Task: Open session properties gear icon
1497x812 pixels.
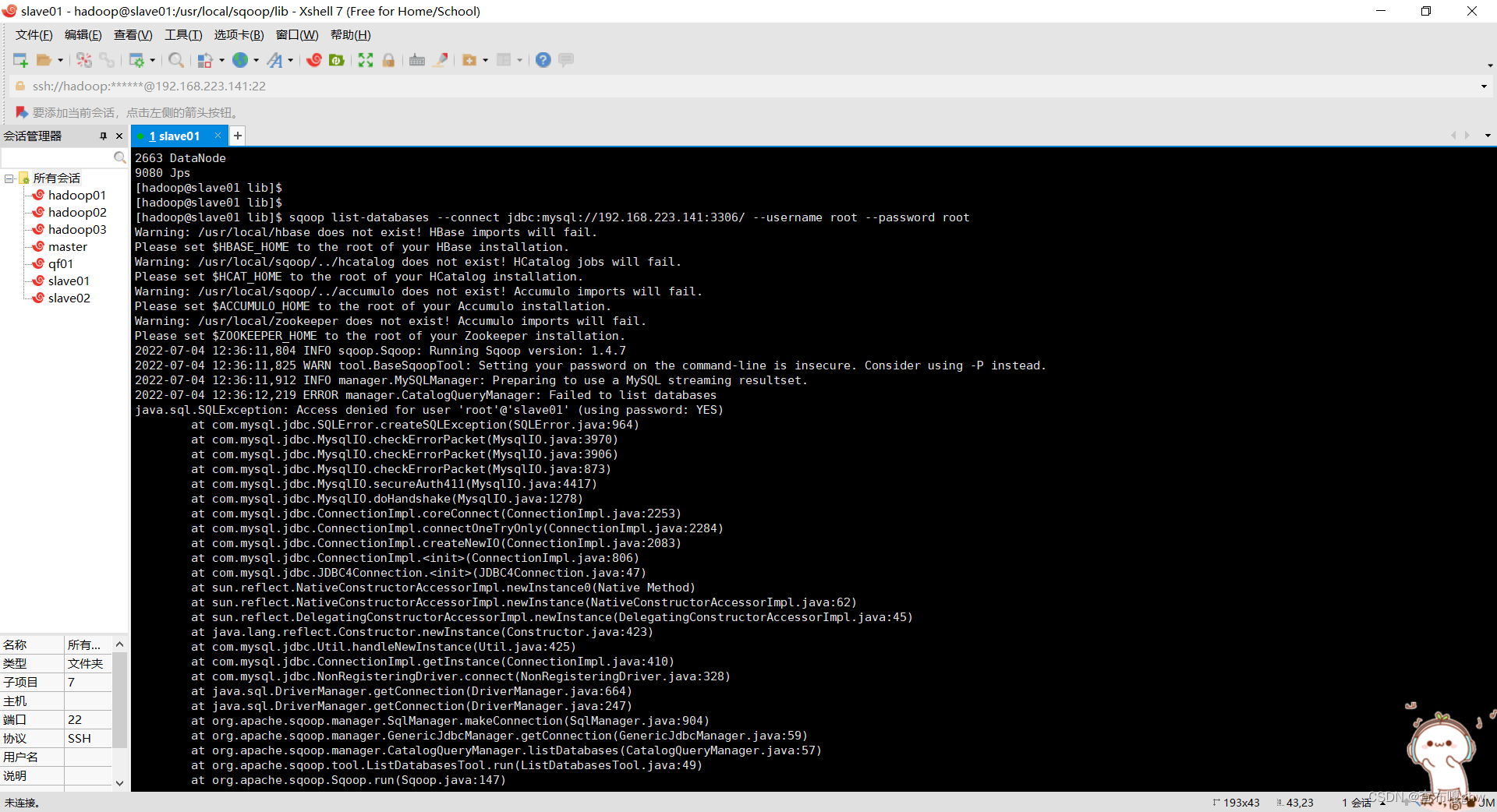Action: point(137,60)
